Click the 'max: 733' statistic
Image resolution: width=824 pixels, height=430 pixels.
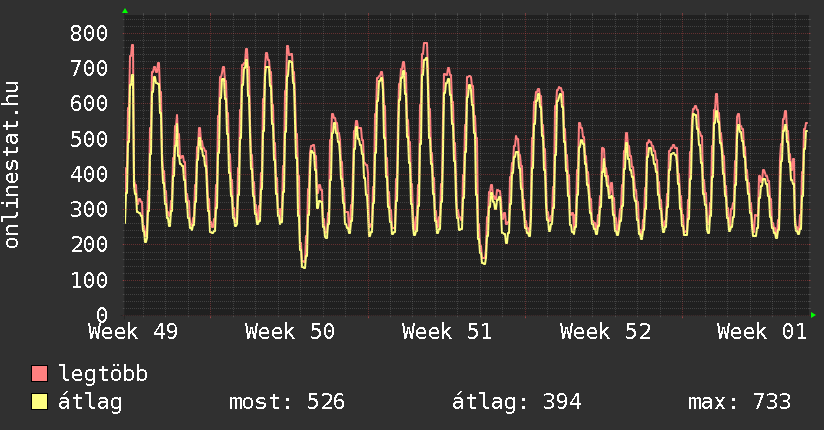739,403
